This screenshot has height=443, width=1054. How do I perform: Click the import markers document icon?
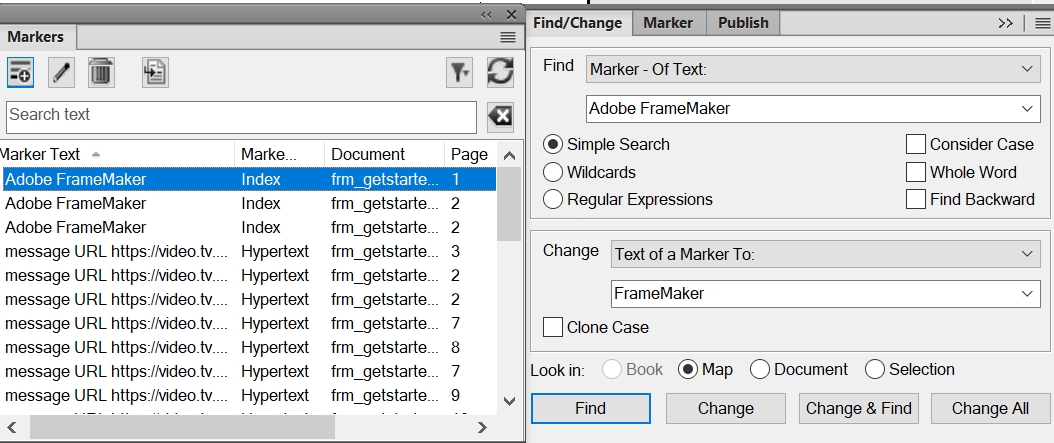point(154,71)
